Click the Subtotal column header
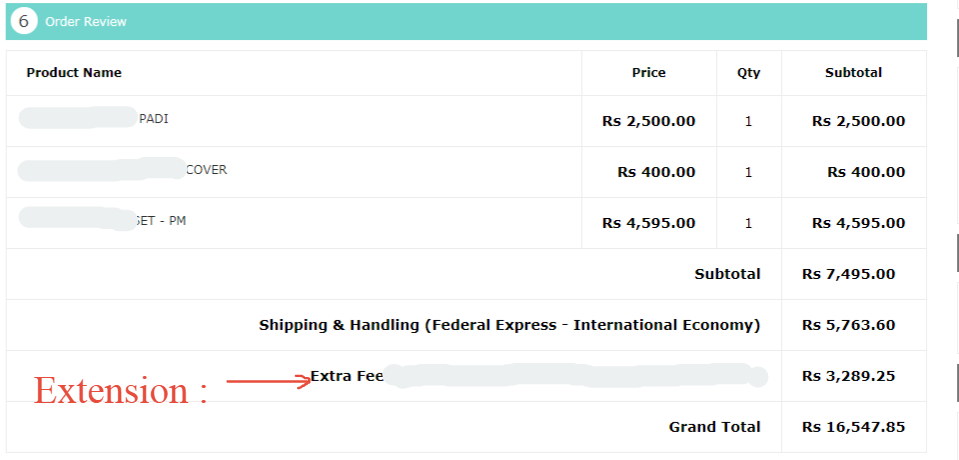 [853, 73]
